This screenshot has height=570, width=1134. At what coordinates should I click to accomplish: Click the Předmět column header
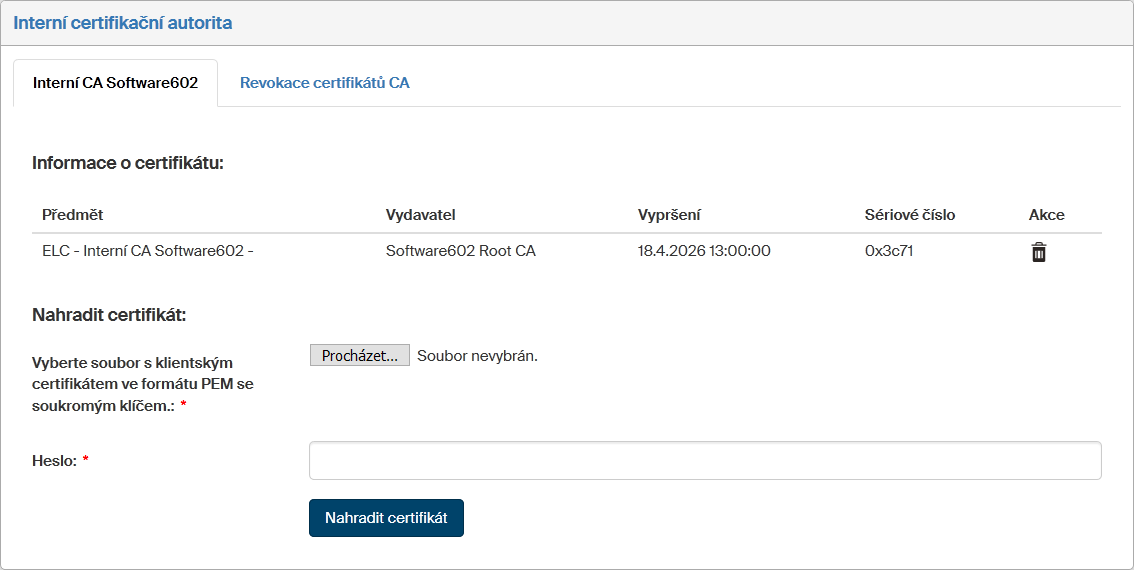point(73,215)
